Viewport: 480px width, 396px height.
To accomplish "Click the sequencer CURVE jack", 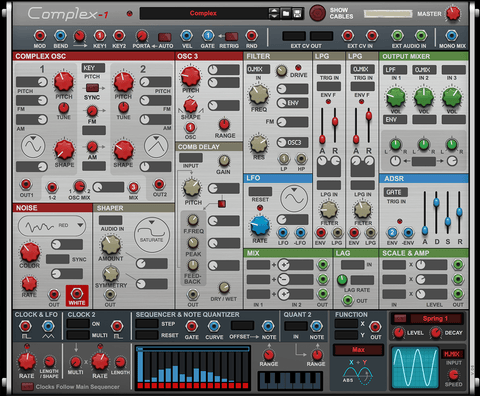I will [214, 326].
